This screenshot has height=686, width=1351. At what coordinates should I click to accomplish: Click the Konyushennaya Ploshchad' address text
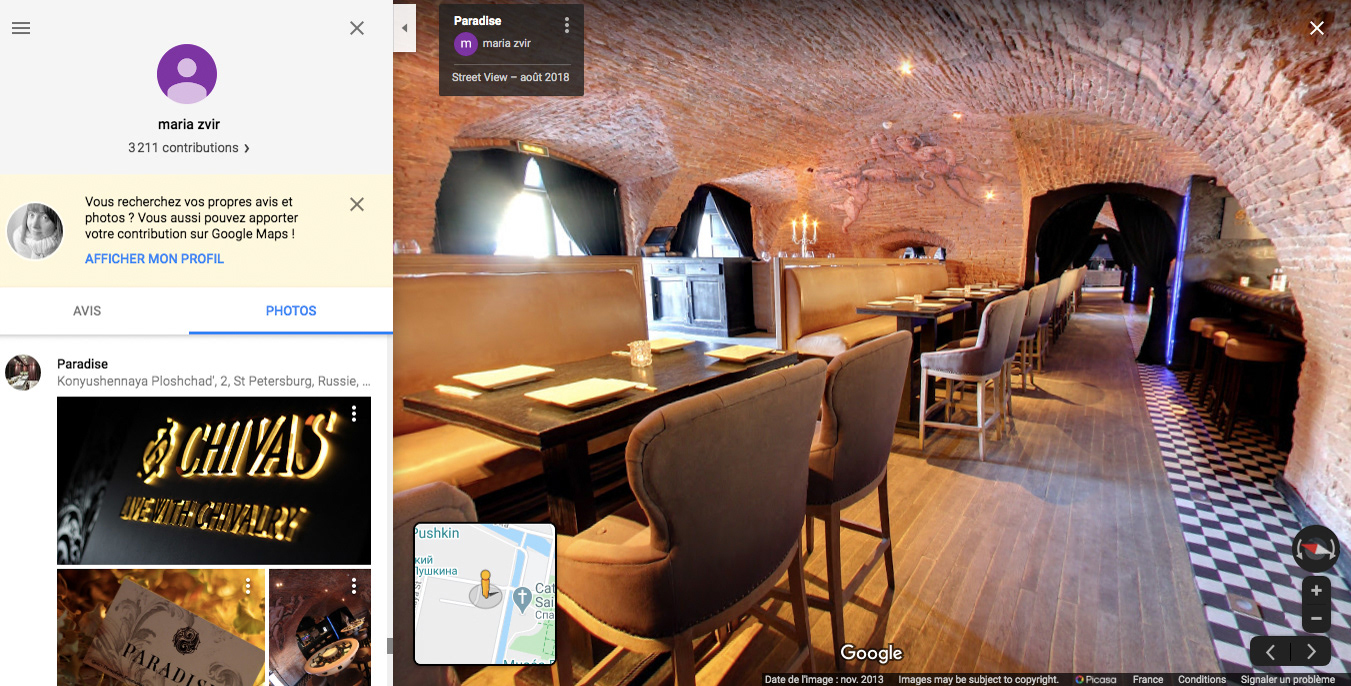coord(214,381)
